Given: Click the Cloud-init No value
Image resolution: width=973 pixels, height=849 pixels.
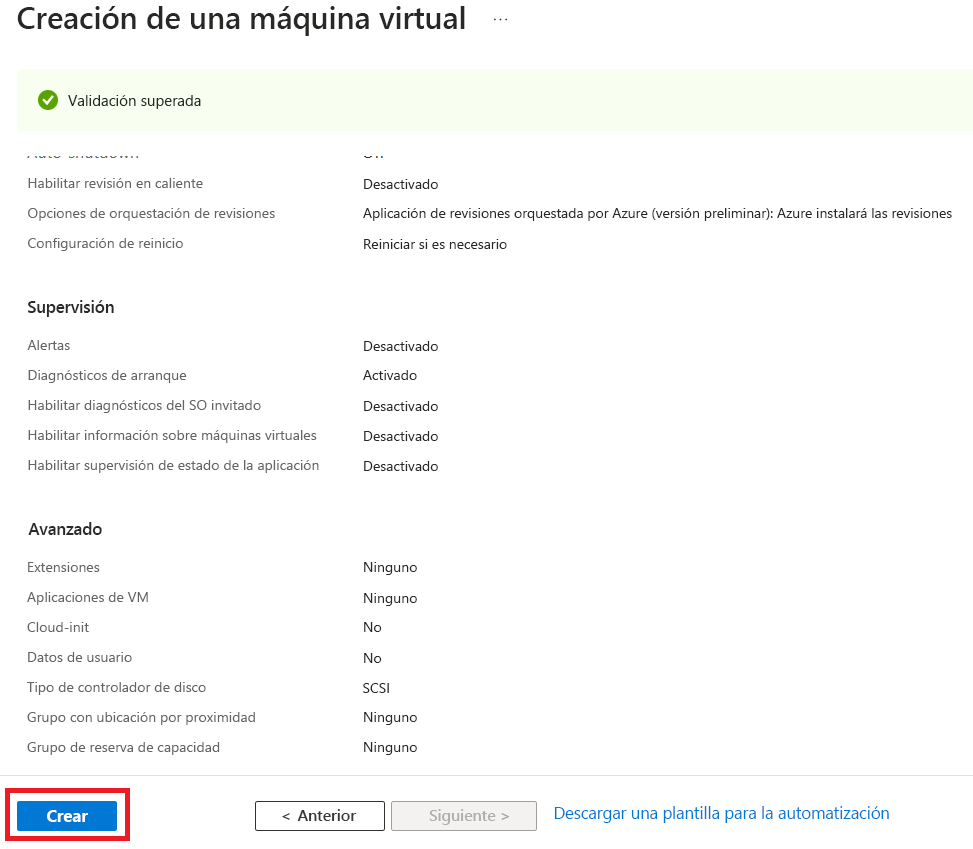Looking at the screenshot, I should click(x=371, y=627).
